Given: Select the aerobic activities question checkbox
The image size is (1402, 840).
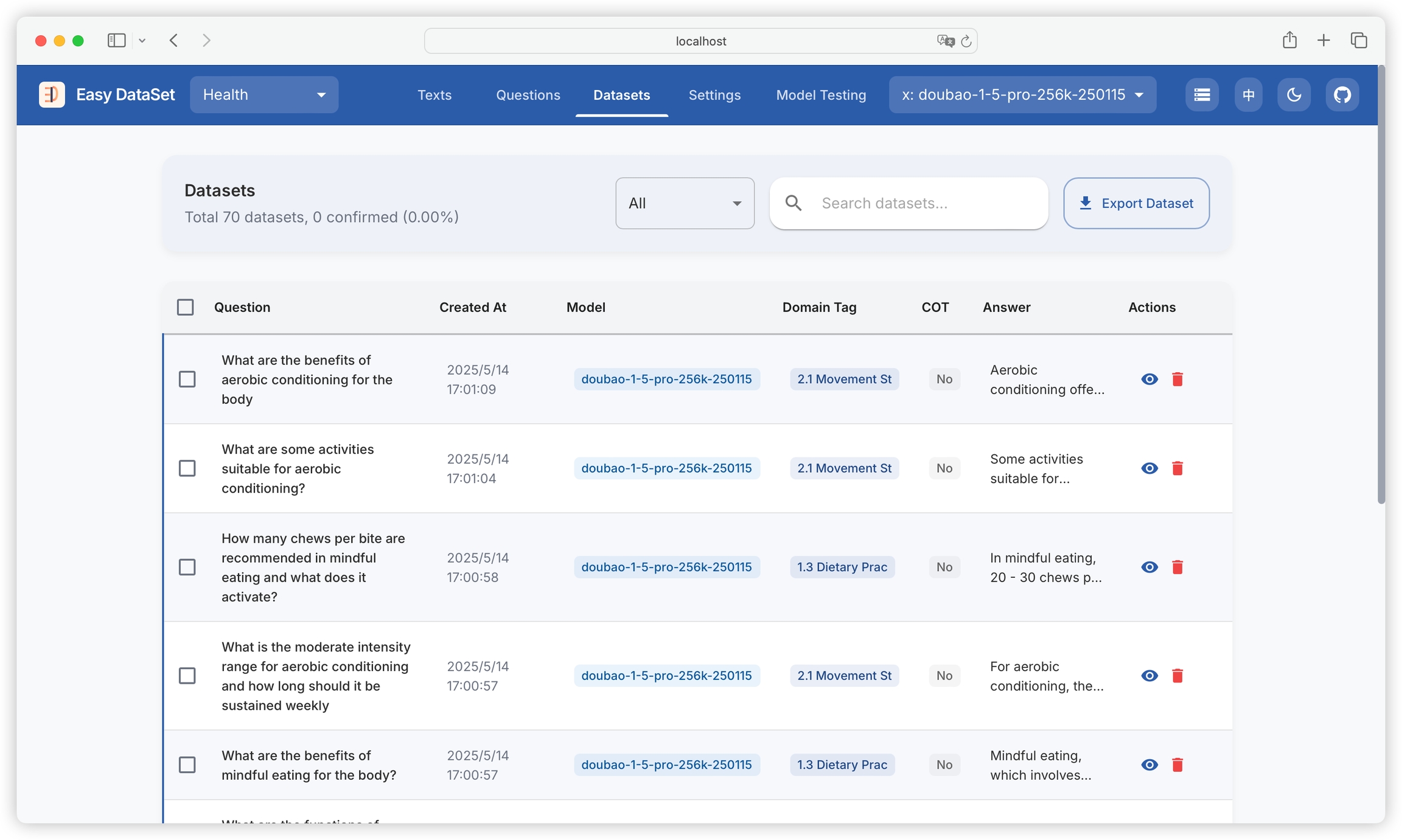Looking at the screenshot, I should pos(187,468).
